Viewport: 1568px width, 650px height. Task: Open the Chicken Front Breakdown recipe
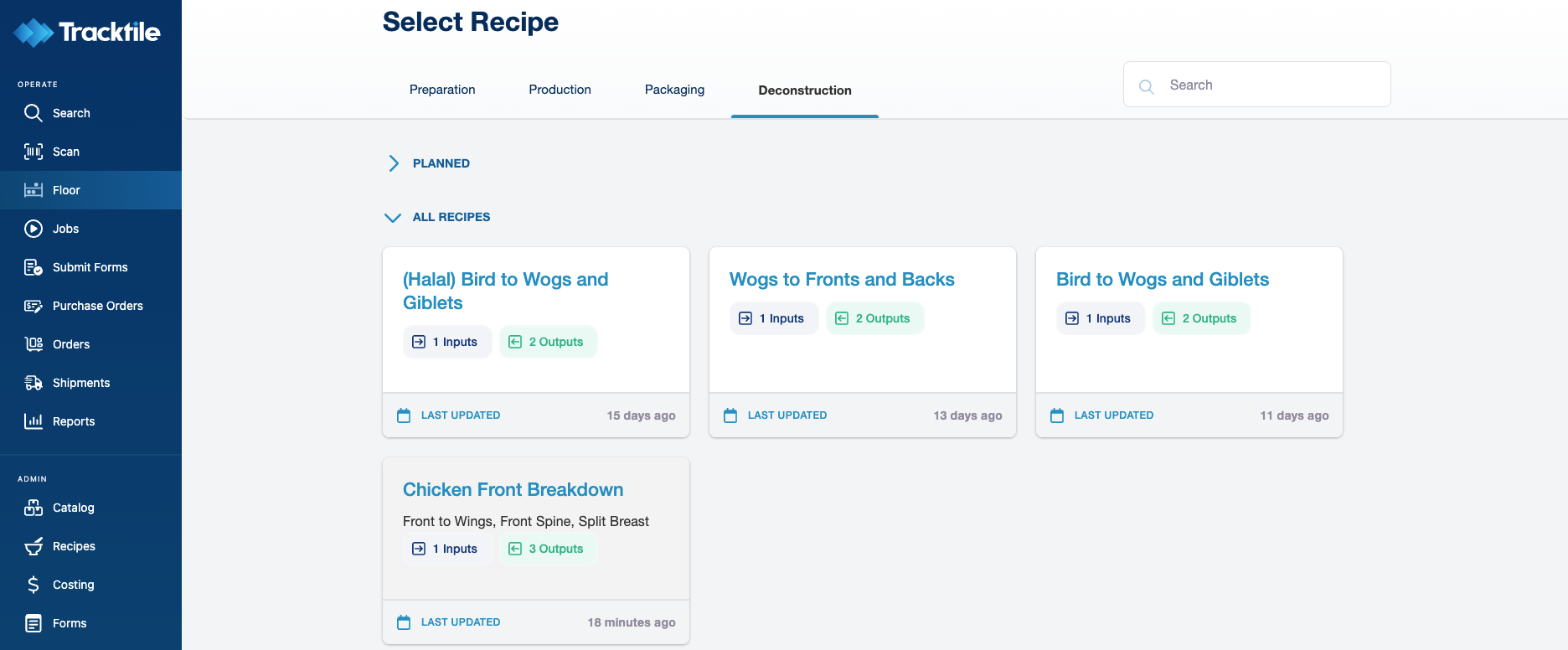513,489
